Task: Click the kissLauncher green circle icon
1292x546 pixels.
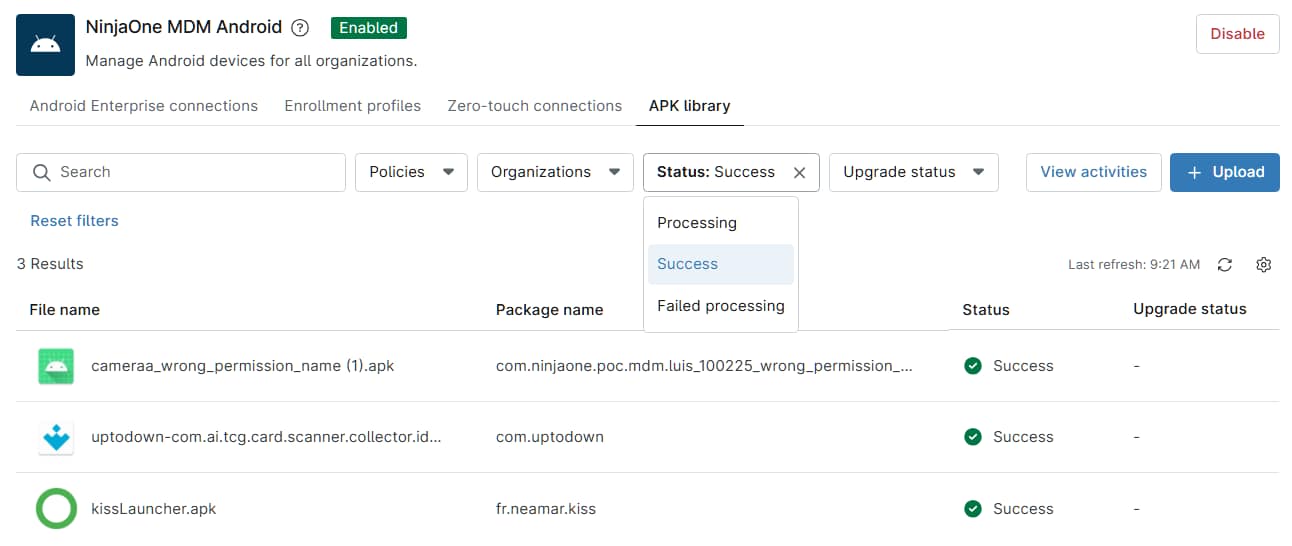Action: 57,509
